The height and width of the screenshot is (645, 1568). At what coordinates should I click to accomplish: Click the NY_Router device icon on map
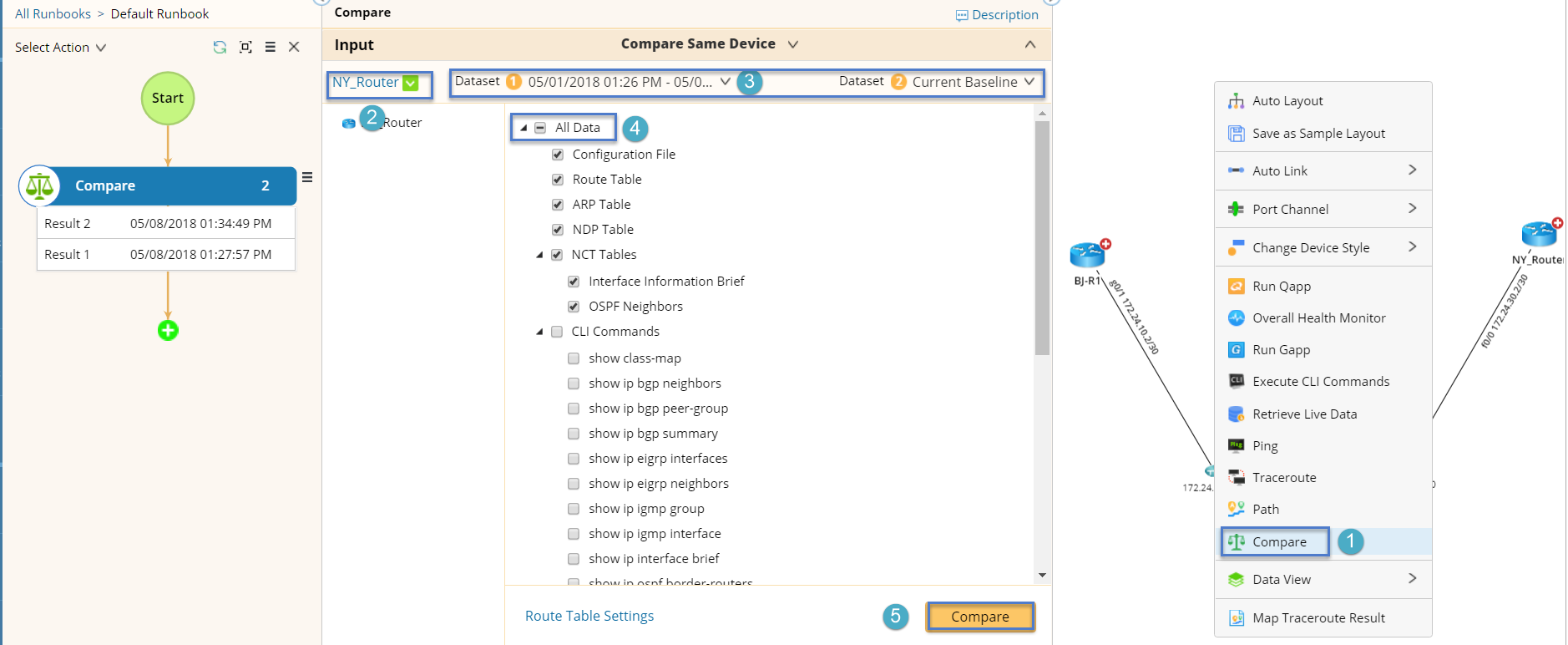[1539, 235]
